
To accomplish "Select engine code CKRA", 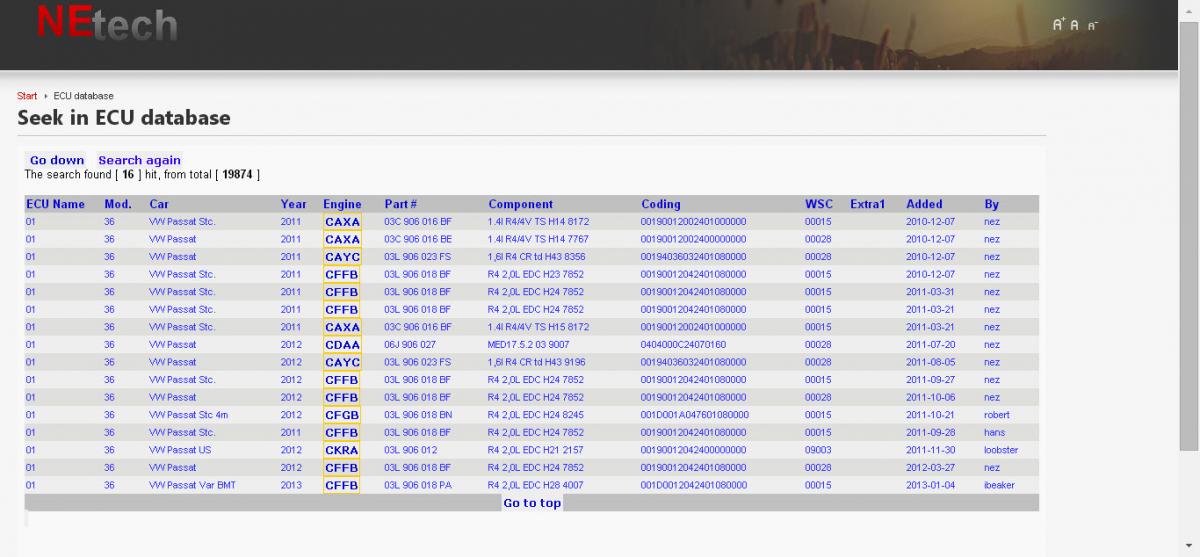I will (342, 450).
